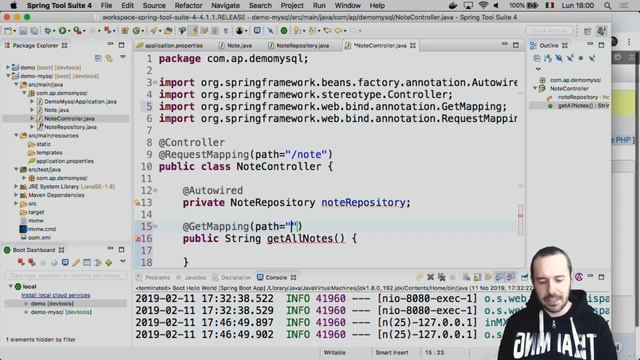Image resolution: width=640 pixels, height=360 pixels.
Task: Expand Maven Dependencies node
Action: 16,195
